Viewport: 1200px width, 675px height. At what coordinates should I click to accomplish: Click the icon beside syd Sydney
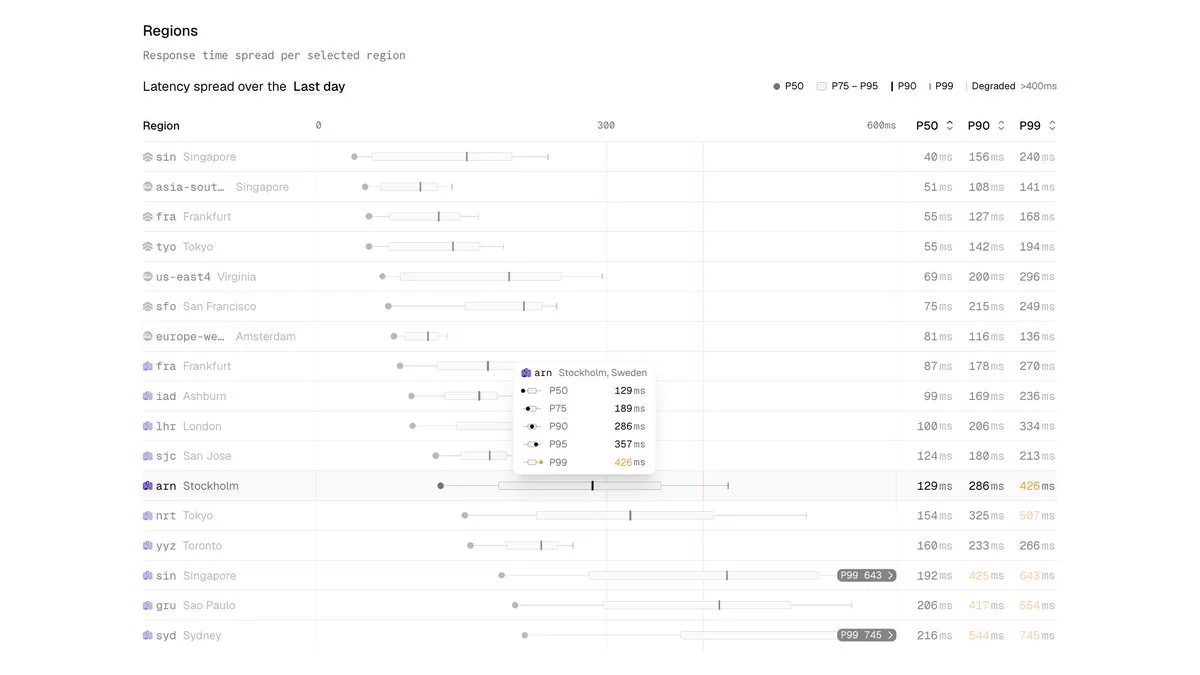(x=148, y=636)
